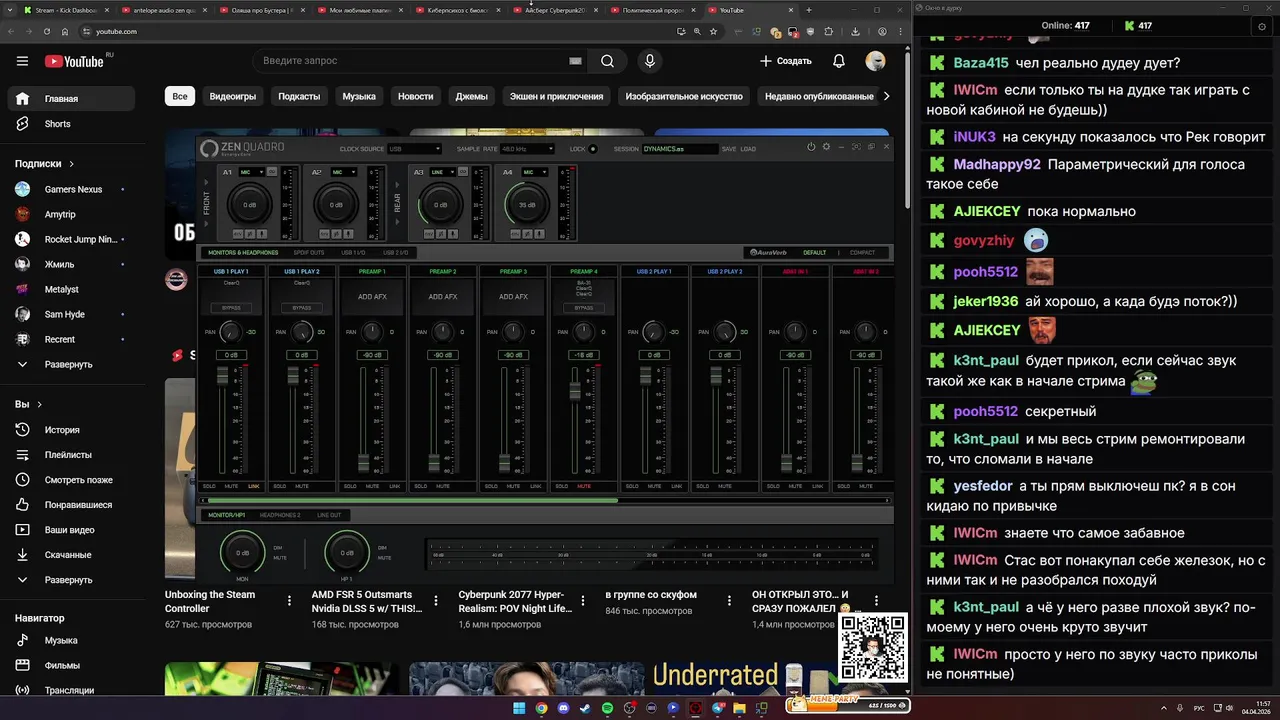Click the link icon next to A1 input type
The image size is (1280, 720).
click(271, 172)
